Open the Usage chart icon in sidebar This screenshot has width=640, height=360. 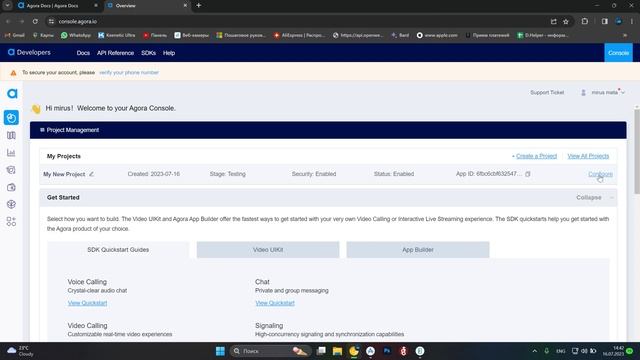click(11, 153)
